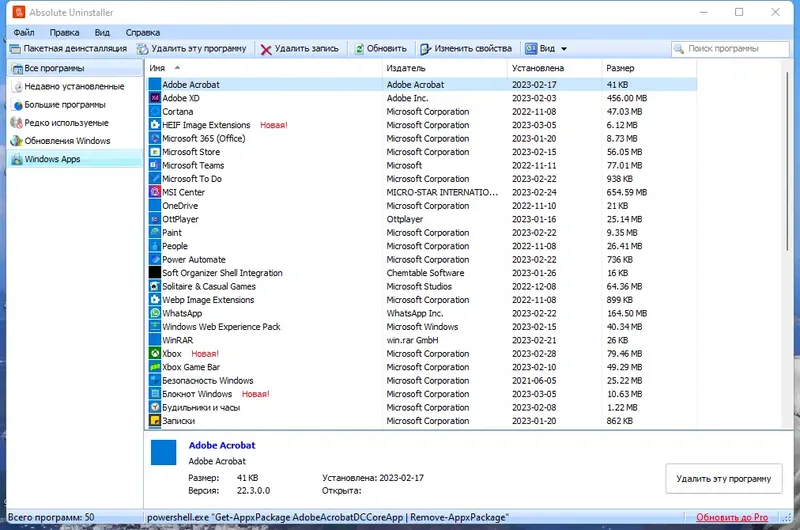Click the WhatsApp icon

(155, 313)
